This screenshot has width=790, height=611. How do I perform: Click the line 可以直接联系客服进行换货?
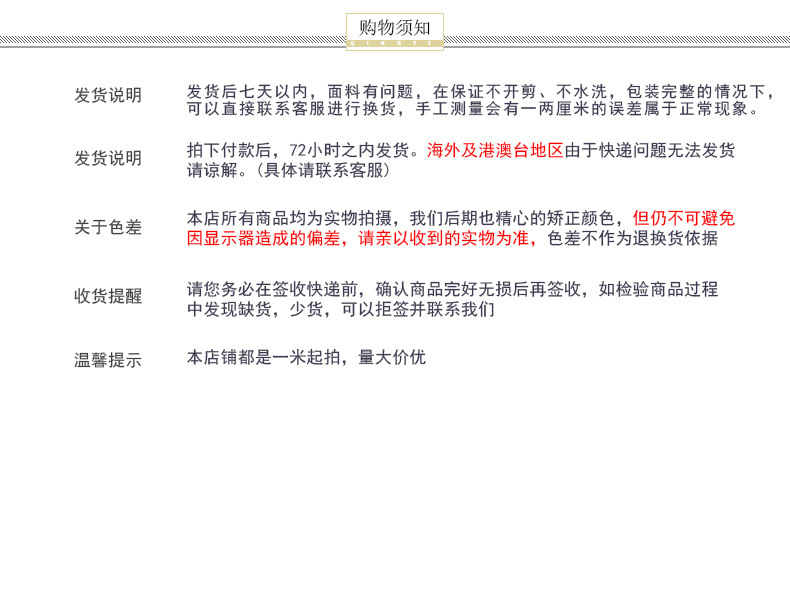473,108
